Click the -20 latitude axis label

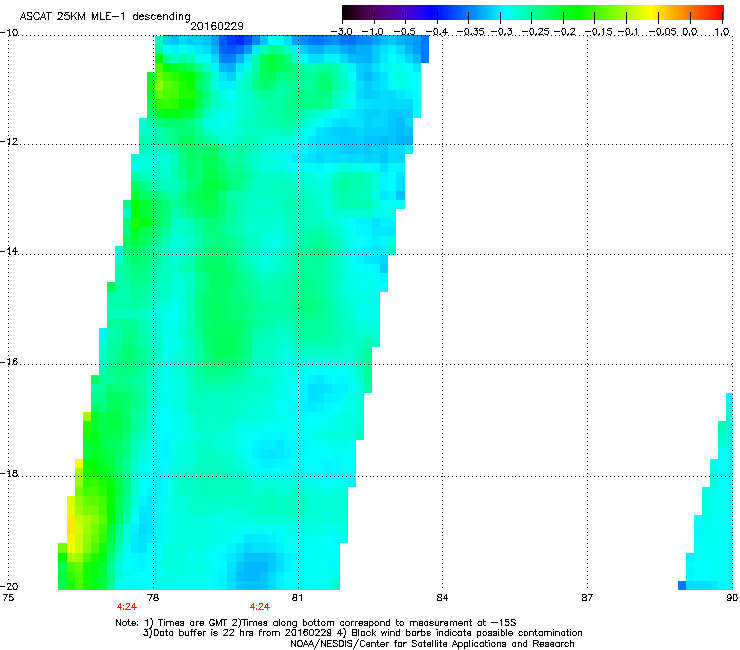(x=9, y=586)
